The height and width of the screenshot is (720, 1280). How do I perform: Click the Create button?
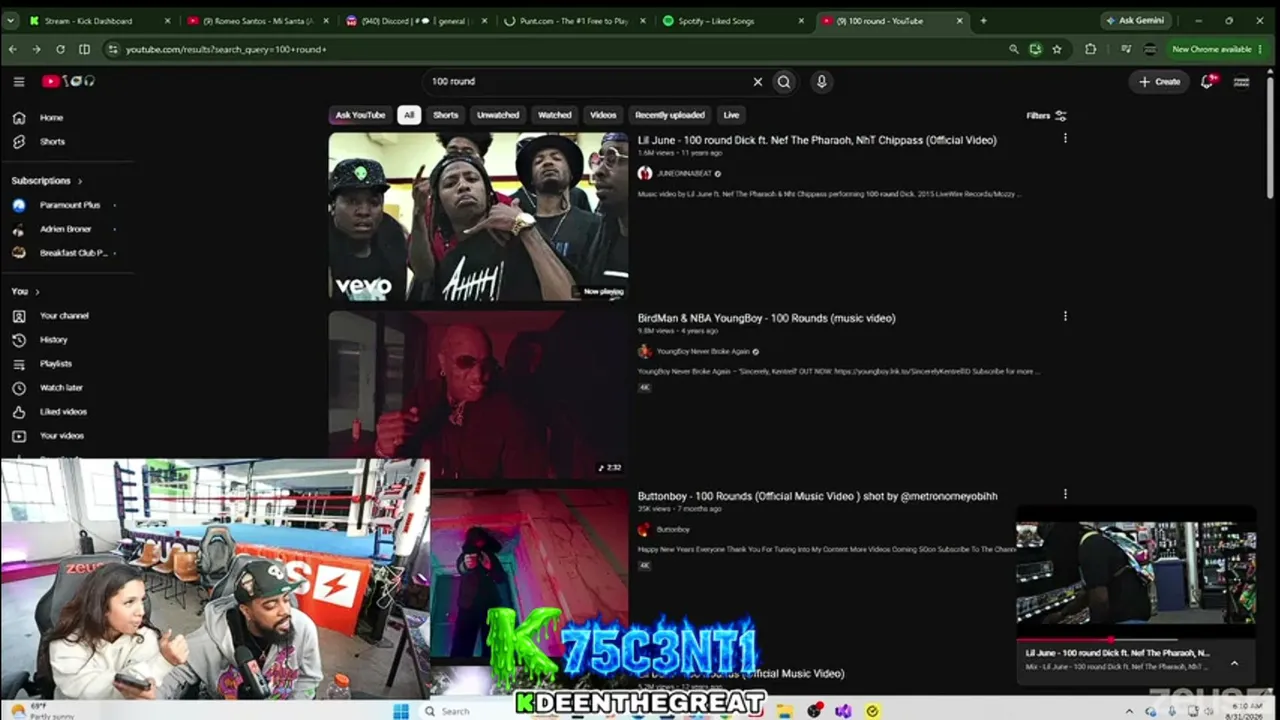click(1160, 82)
